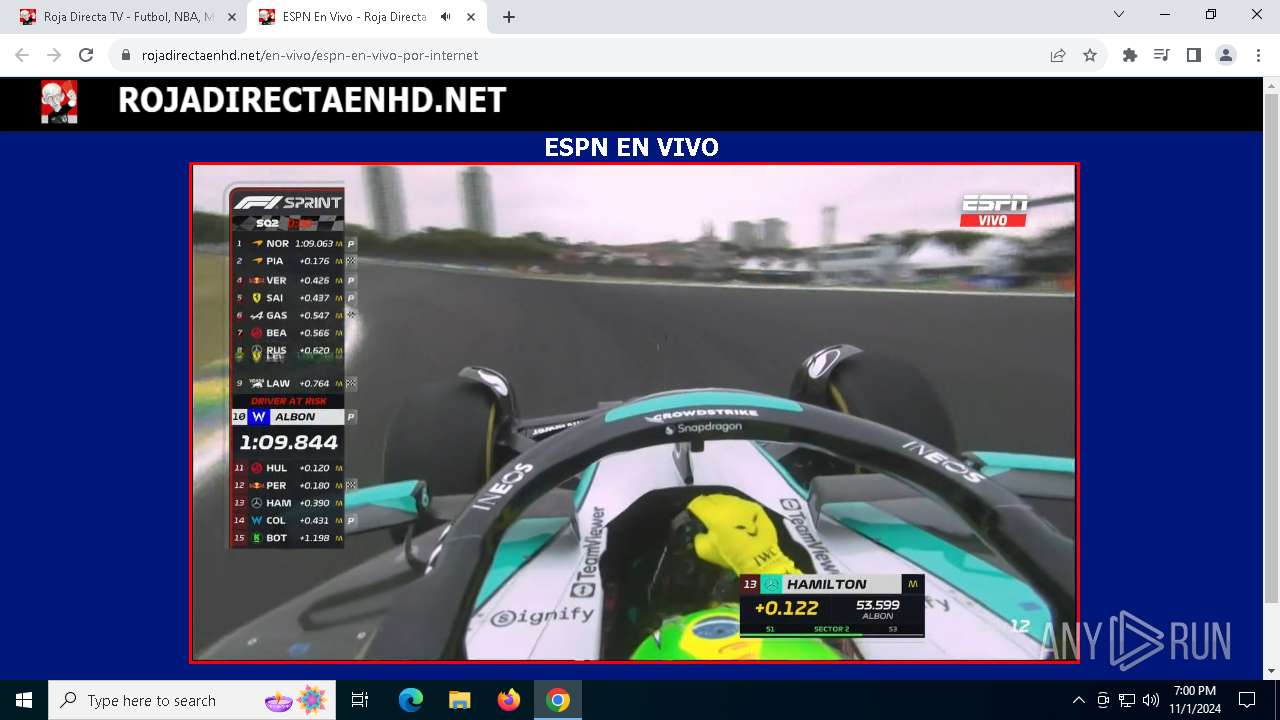Image resolution: width=1280 pixels, height=720 pixels.
Task: Show hidden system tray icons
Action: (1078, 700)
